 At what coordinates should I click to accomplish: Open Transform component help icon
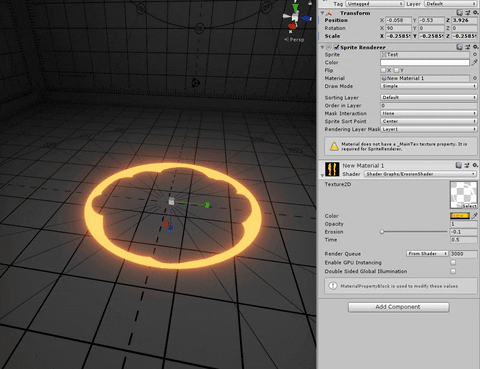pos(459,13)
